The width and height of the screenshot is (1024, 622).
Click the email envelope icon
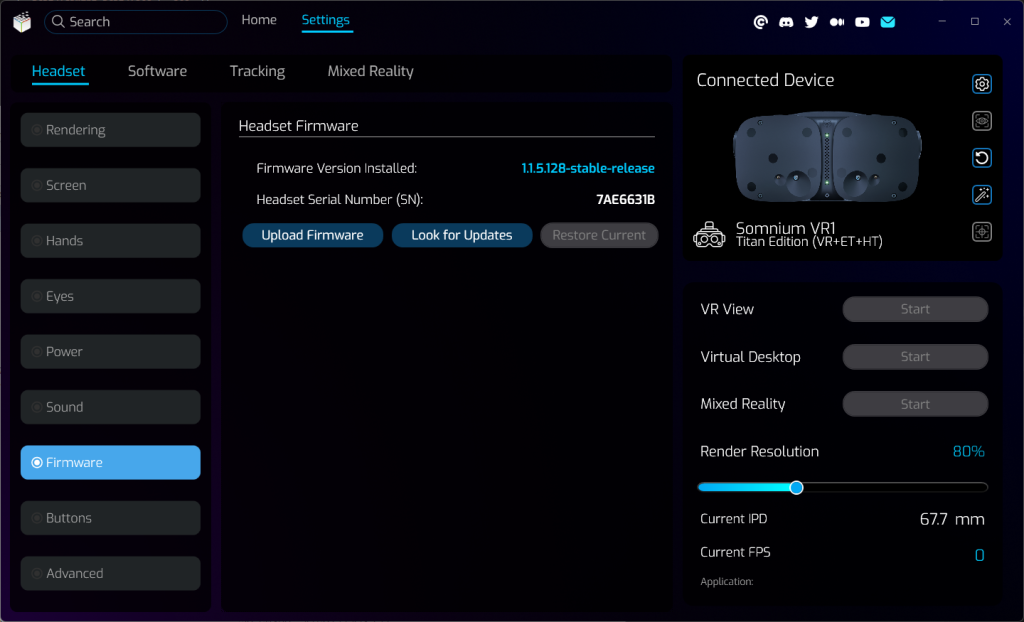click(x=887, y=22)
